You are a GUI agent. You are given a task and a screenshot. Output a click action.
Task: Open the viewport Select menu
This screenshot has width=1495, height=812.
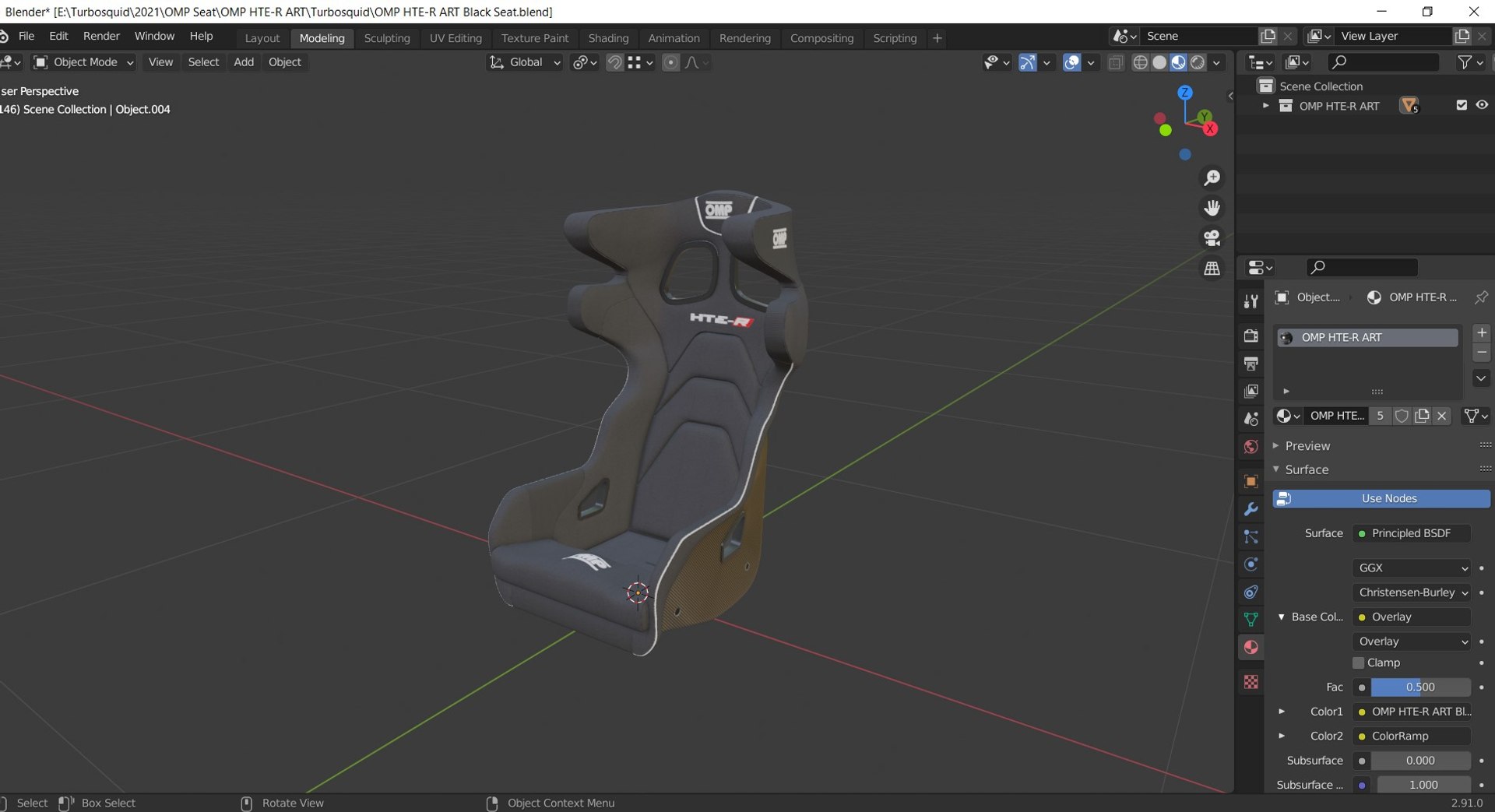(203, 62)
